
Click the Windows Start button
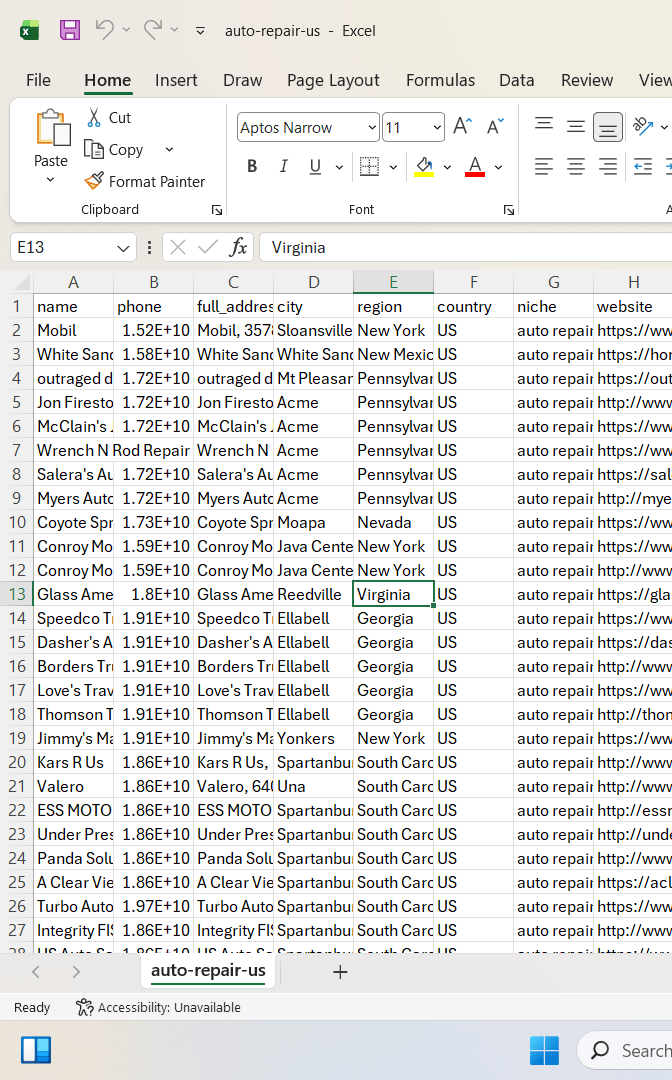tap(544, 1050)
